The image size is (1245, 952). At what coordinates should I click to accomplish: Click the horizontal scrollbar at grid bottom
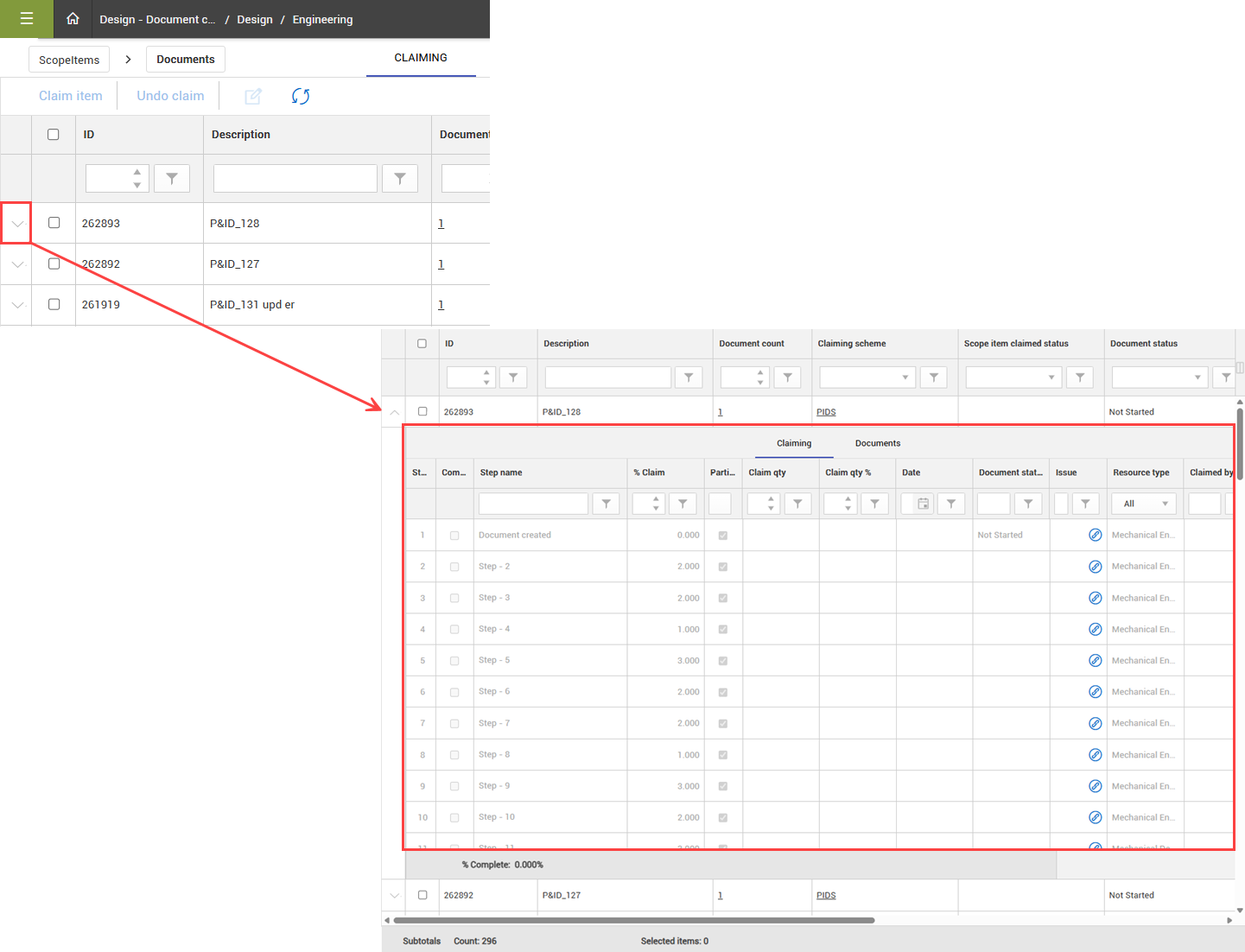coord(633,920)
